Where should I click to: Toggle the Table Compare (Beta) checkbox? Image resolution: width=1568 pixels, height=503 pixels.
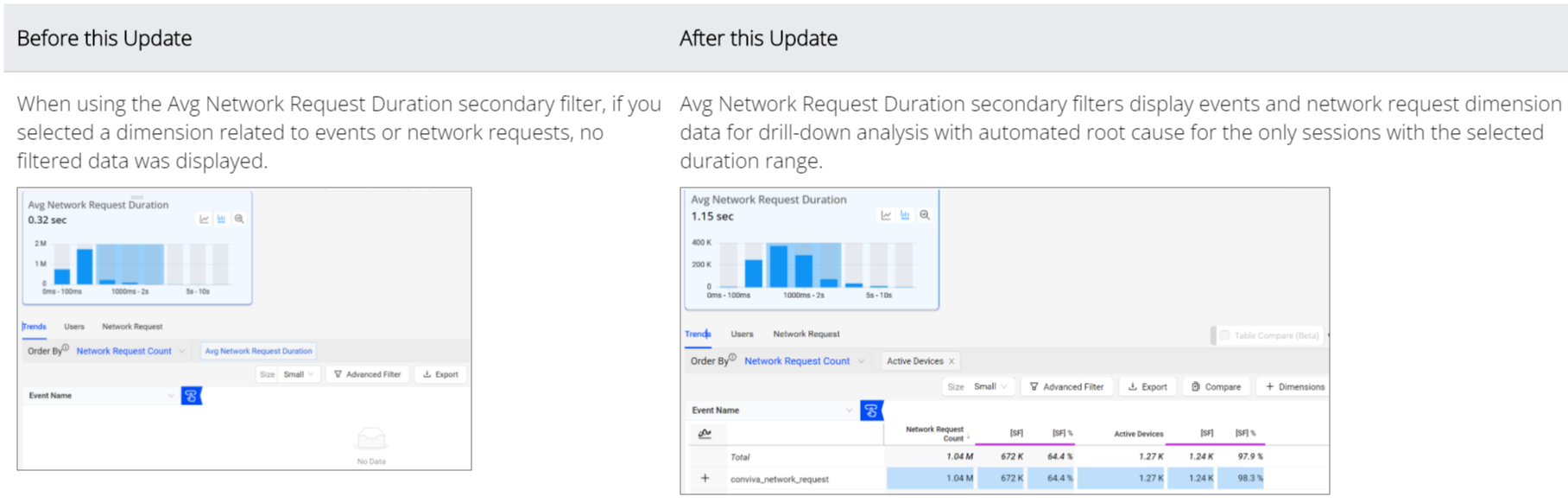click(x=1224, y=335)
